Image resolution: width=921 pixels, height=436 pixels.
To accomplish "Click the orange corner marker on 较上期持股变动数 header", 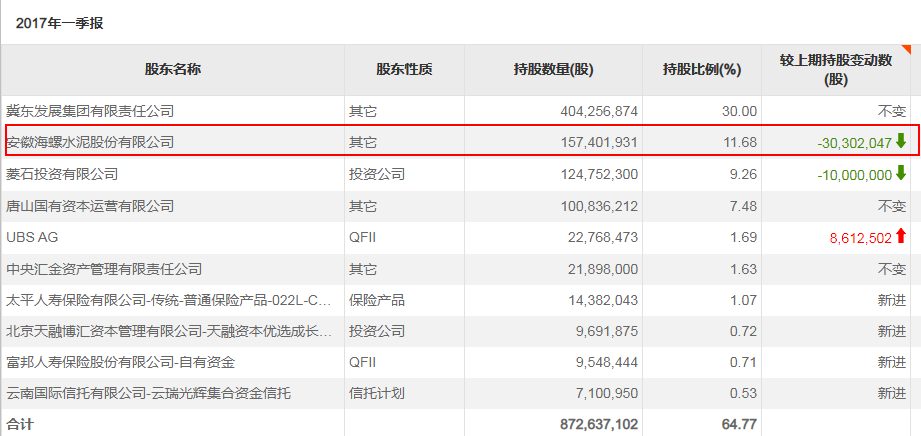I will click(906, 49).
